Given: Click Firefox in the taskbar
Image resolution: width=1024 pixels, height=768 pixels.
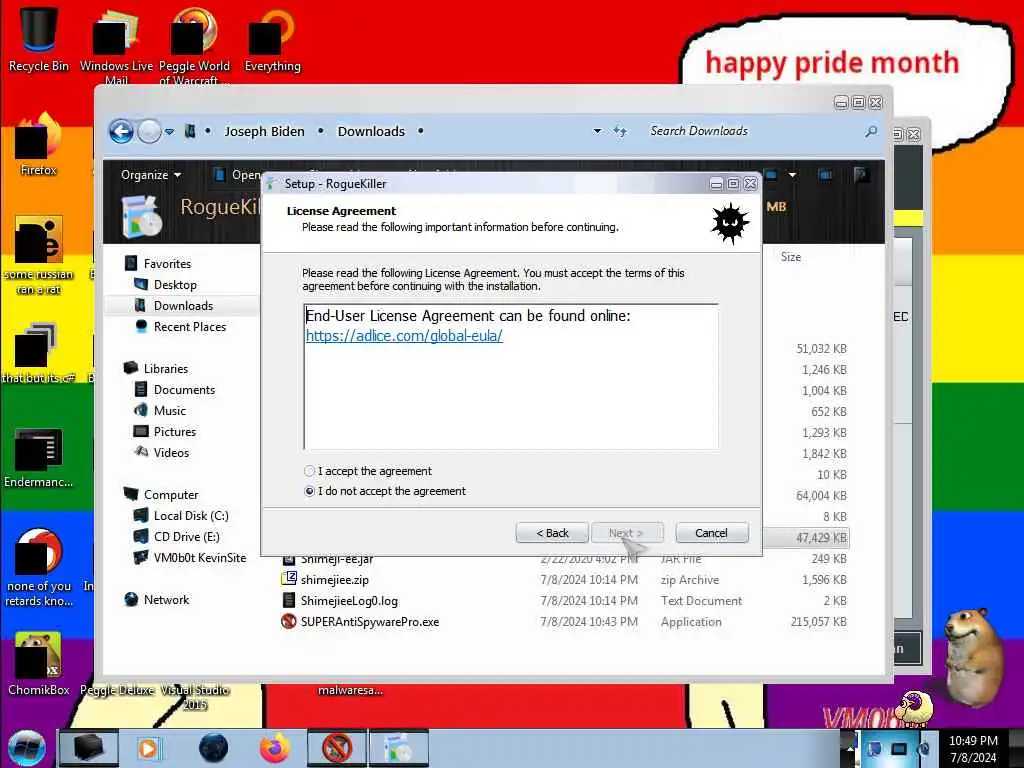Looking at the screenshot, I should point(275,748).
